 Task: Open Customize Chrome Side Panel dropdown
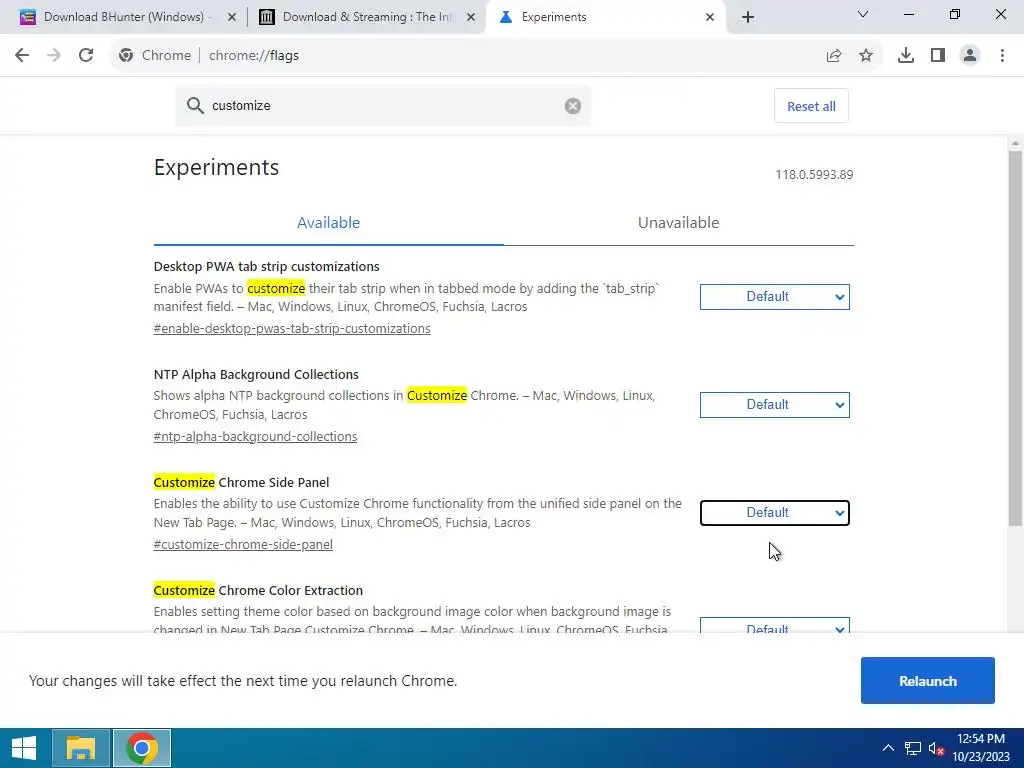775,513
